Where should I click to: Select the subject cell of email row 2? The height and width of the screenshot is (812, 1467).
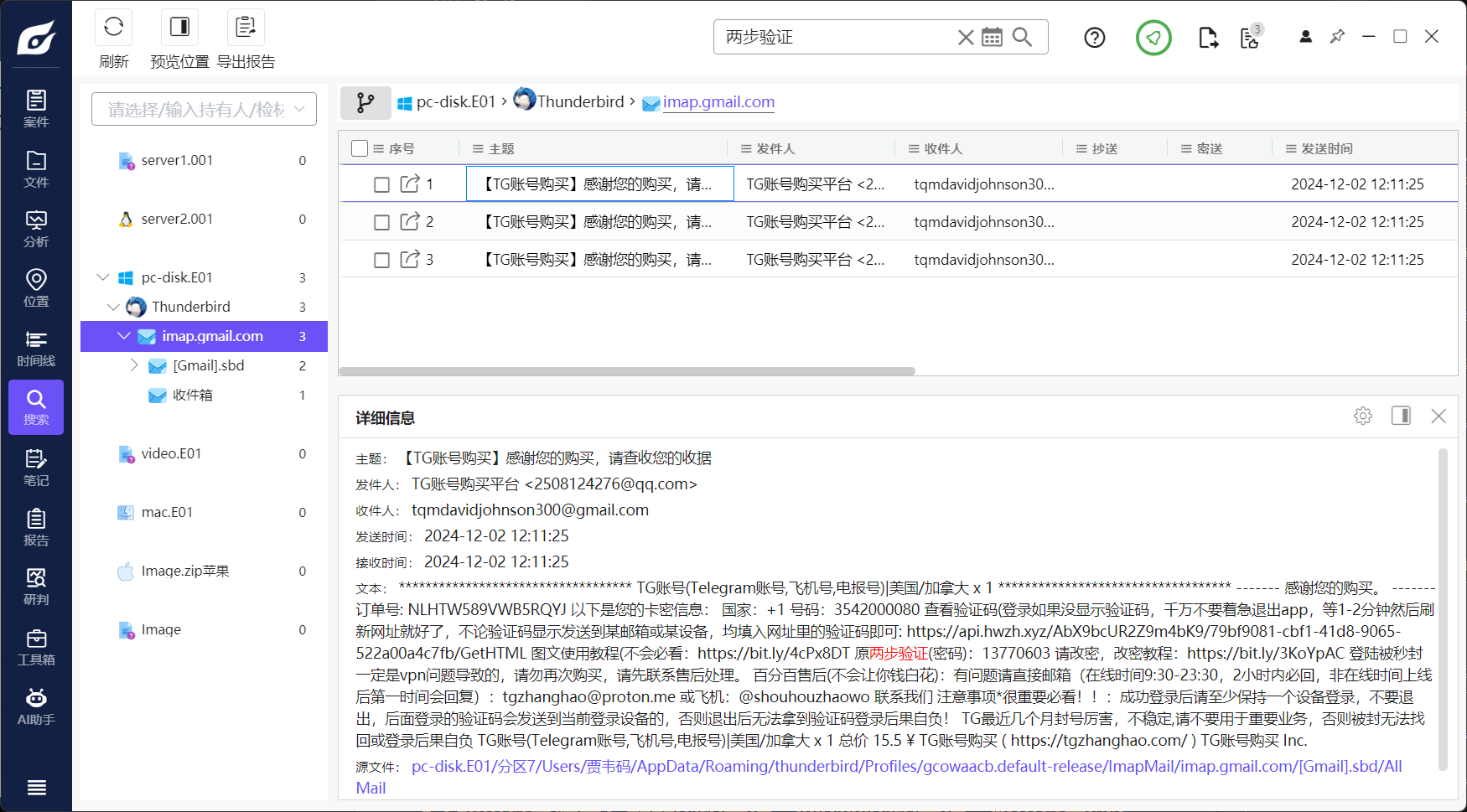[x=599, y=222]
